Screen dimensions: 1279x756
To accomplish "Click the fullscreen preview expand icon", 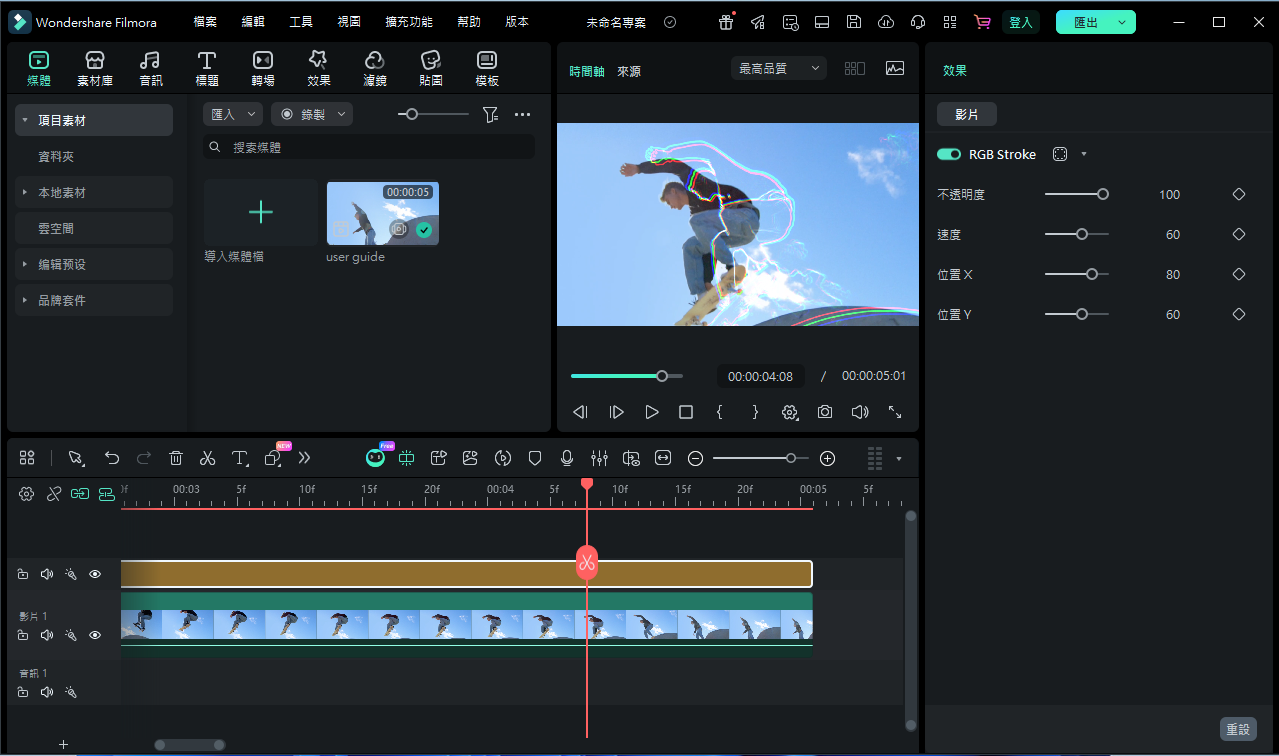I will pyautogui.click(x=895, y=412).
